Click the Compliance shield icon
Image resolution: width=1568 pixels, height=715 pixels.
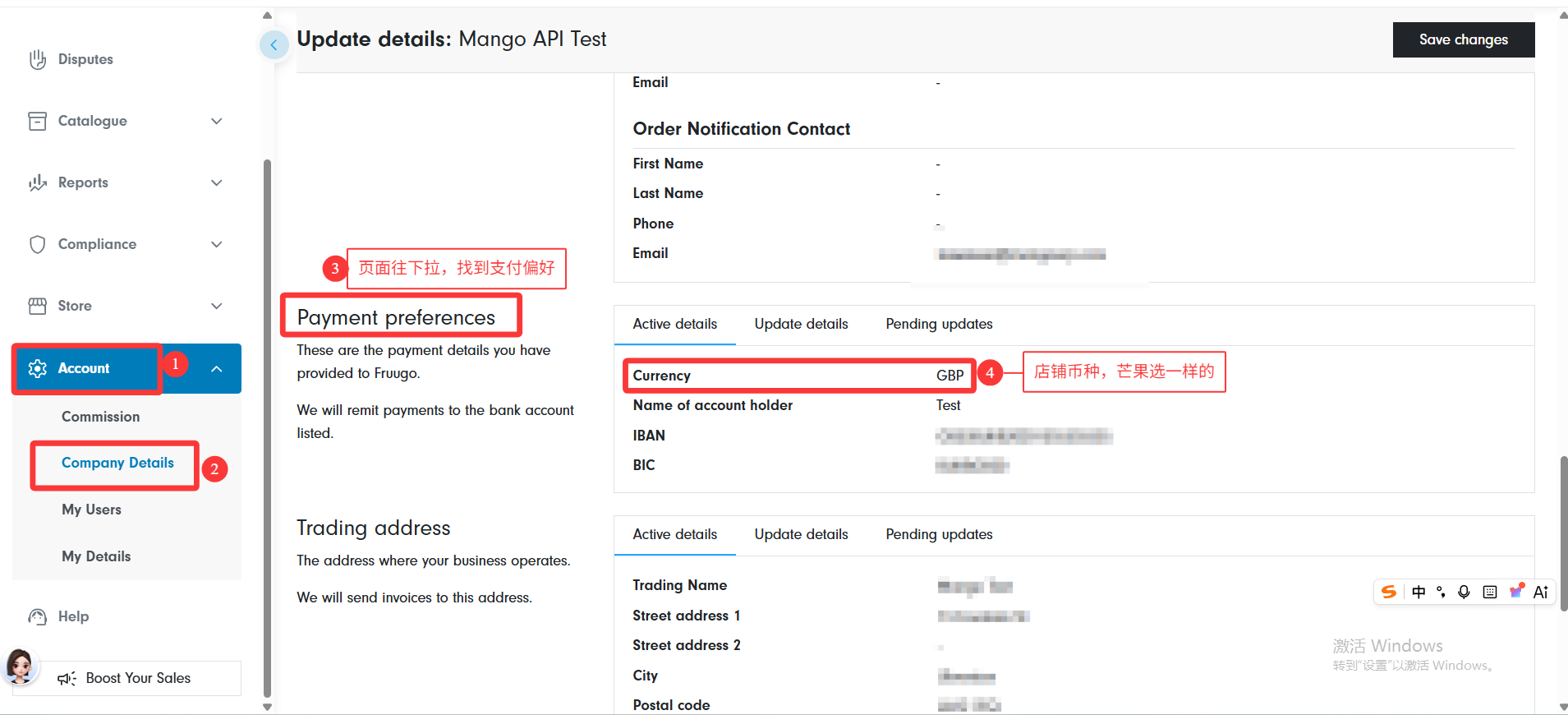[x=37, y=244]
